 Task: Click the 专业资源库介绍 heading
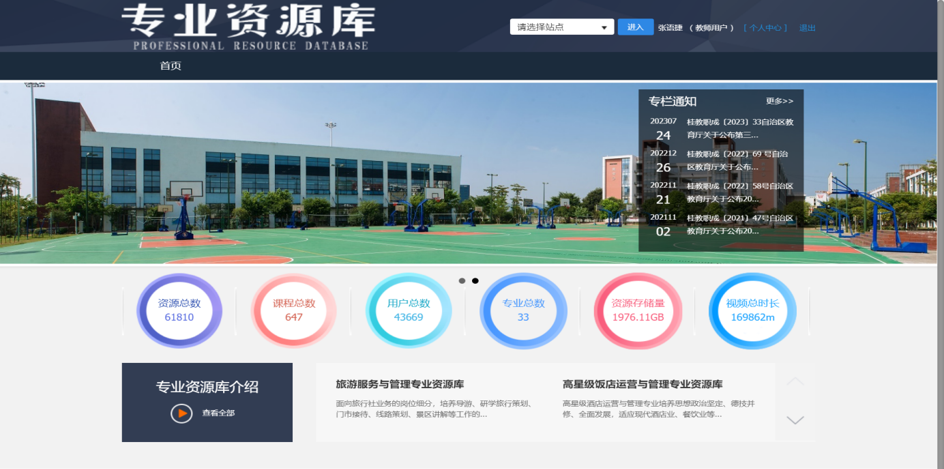click(x=207, y=387)
